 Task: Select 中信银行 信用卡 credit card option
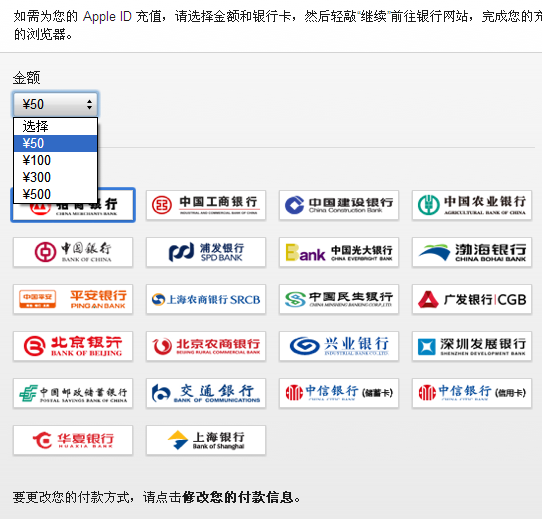(472, 393)
